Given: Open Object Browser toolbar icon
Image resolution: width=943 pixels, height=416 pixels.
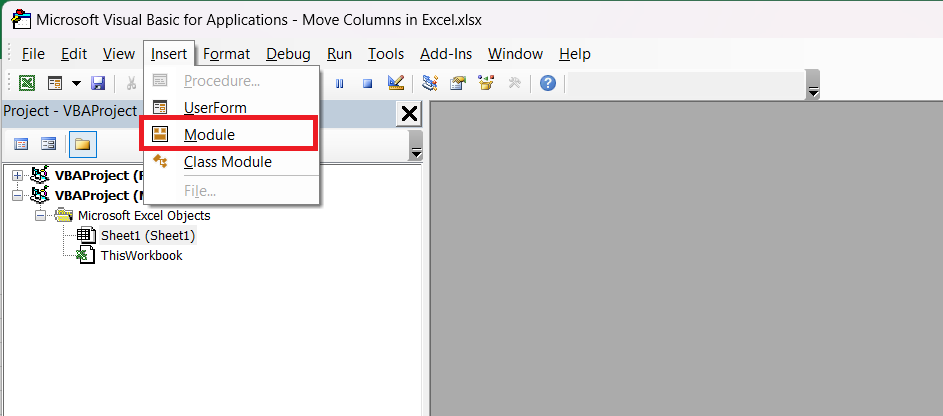Looking at the screenshot, I should coord(486,83).
